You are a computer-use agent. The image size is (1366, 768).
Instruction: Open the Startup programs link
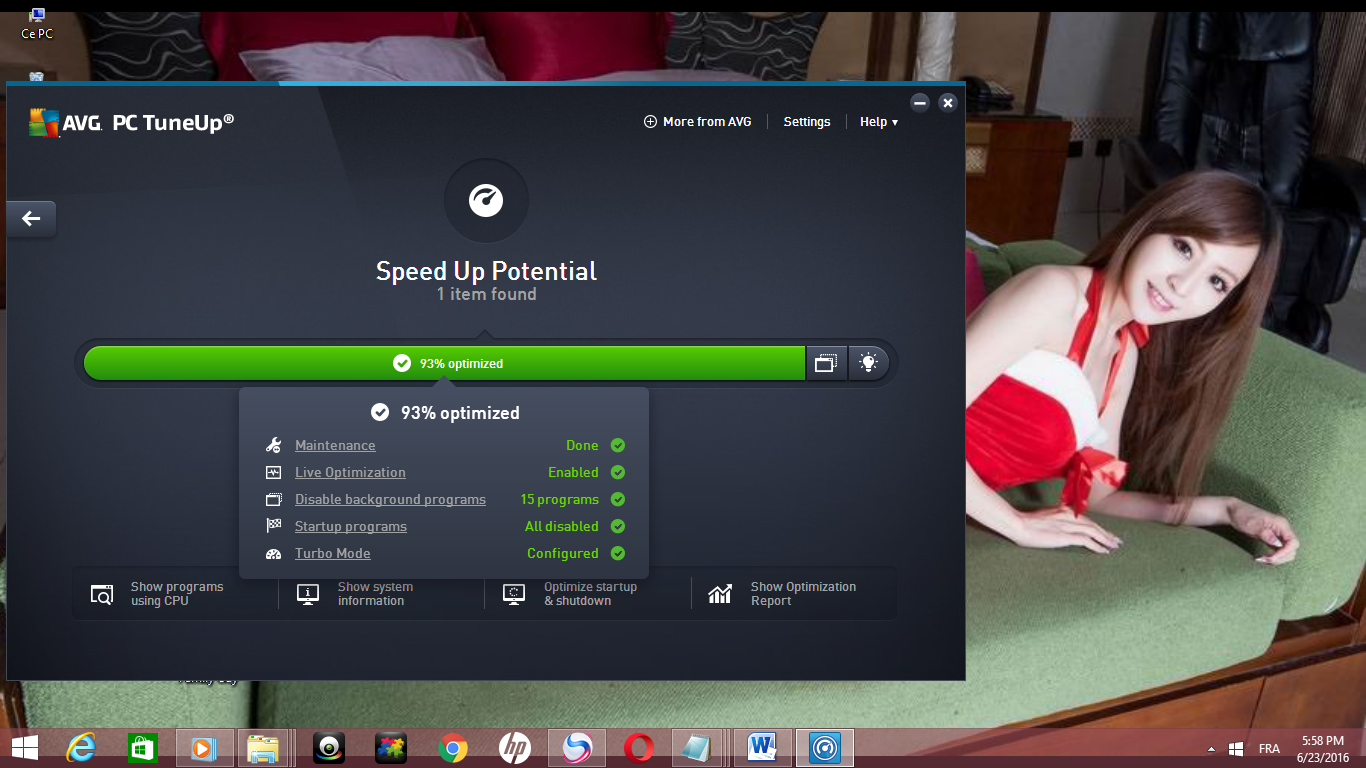(x=351, y=527)
